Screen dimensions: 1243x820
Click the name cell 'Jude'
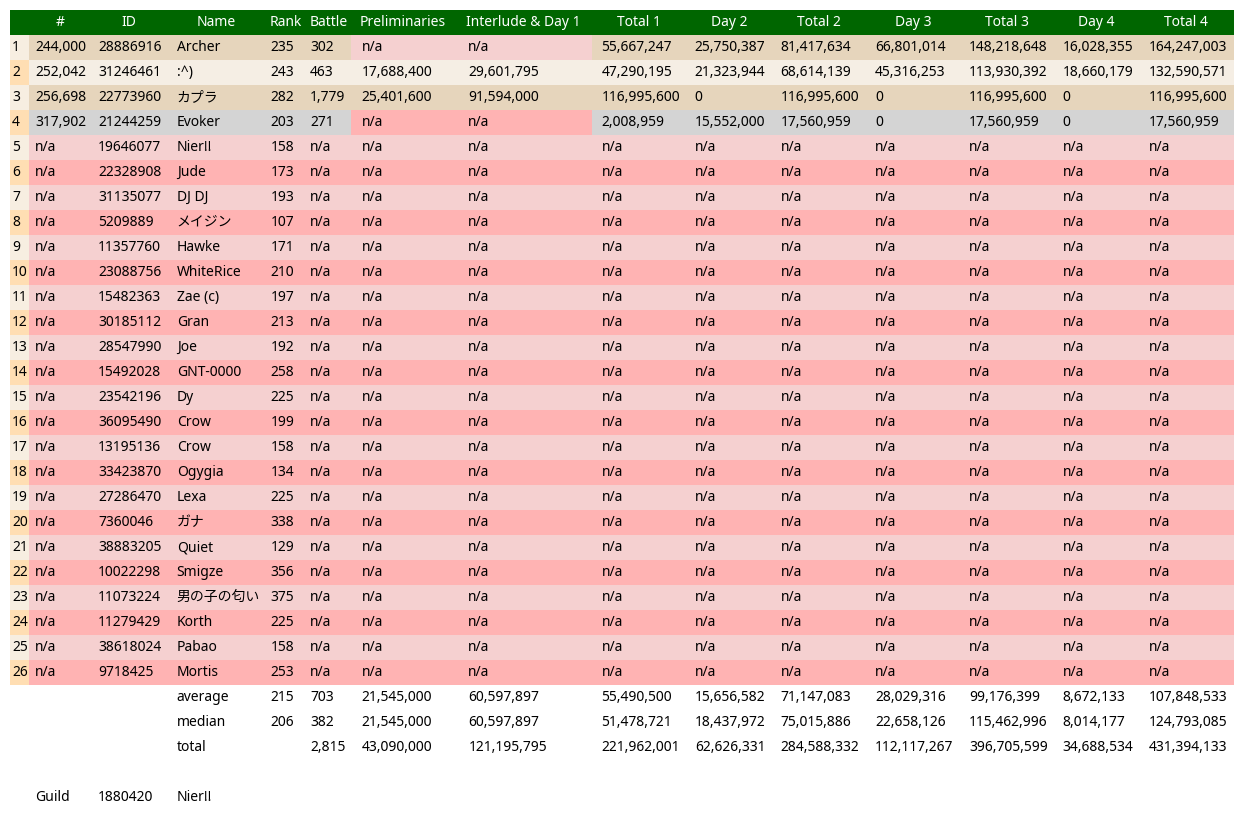(x=191, y=171)
